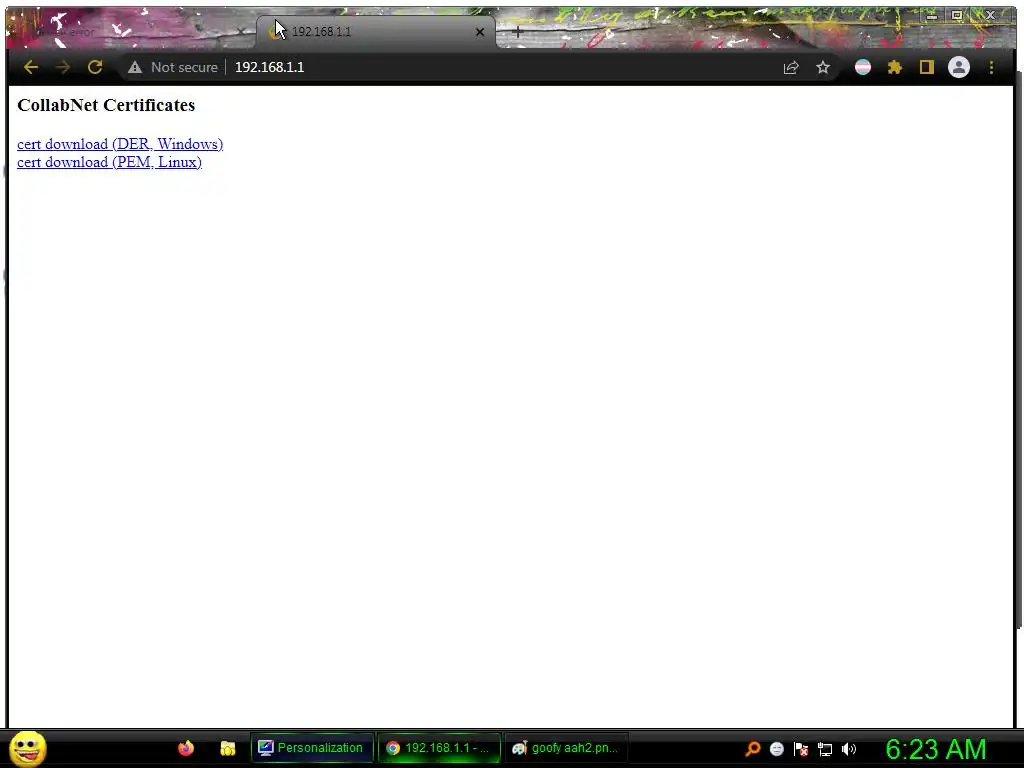The image size is (1024, 768).
Task: Open a new tab with the plus button
Action: tap(517, 31)
